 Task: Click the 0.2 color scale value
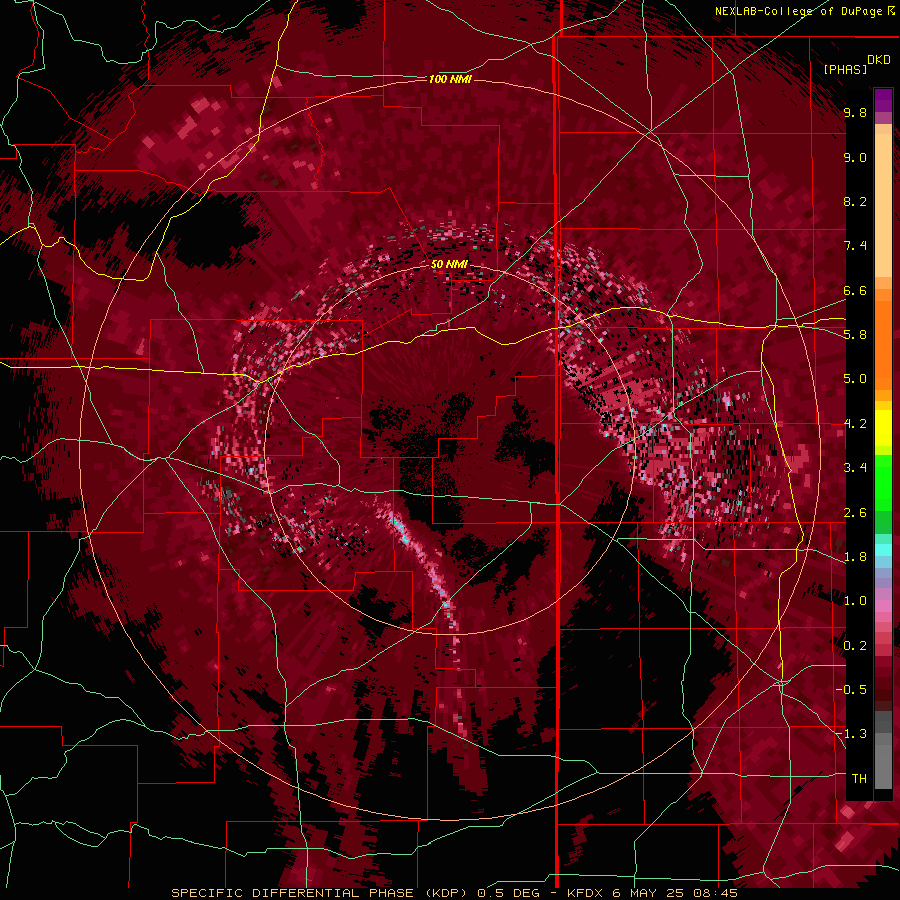point(855,646)
